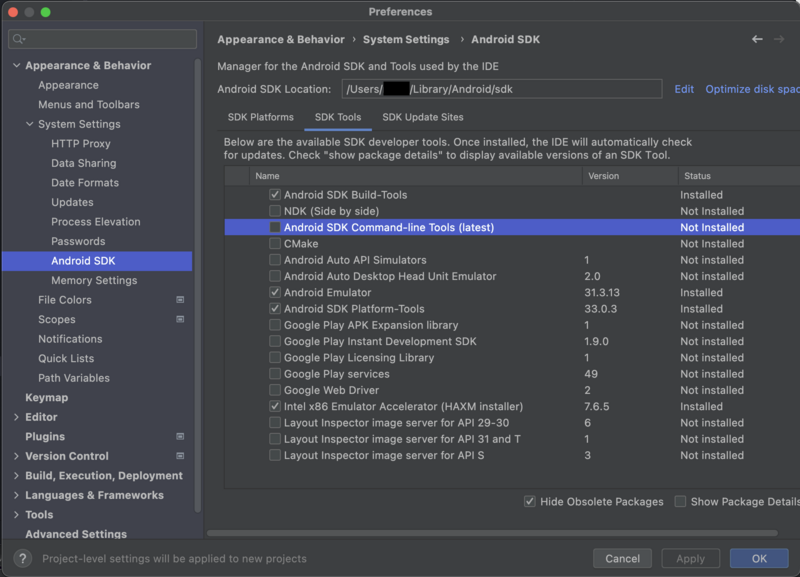This screenshot has height=577, width=800.
Task: Select Process Elevation settings
Action: click(95, 222)
